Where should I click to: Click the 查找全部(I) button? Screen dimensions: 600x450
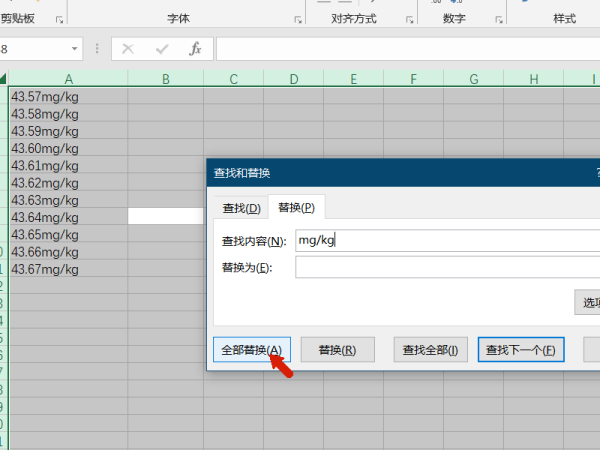coord(429,350)
